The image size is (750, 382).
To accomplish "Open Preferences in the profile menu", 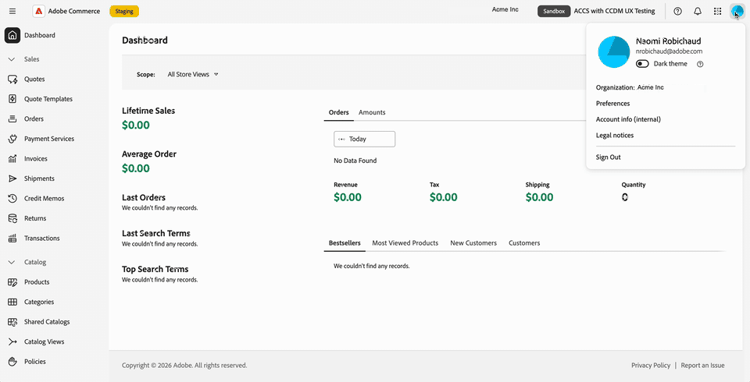I will tap(613, 103).
